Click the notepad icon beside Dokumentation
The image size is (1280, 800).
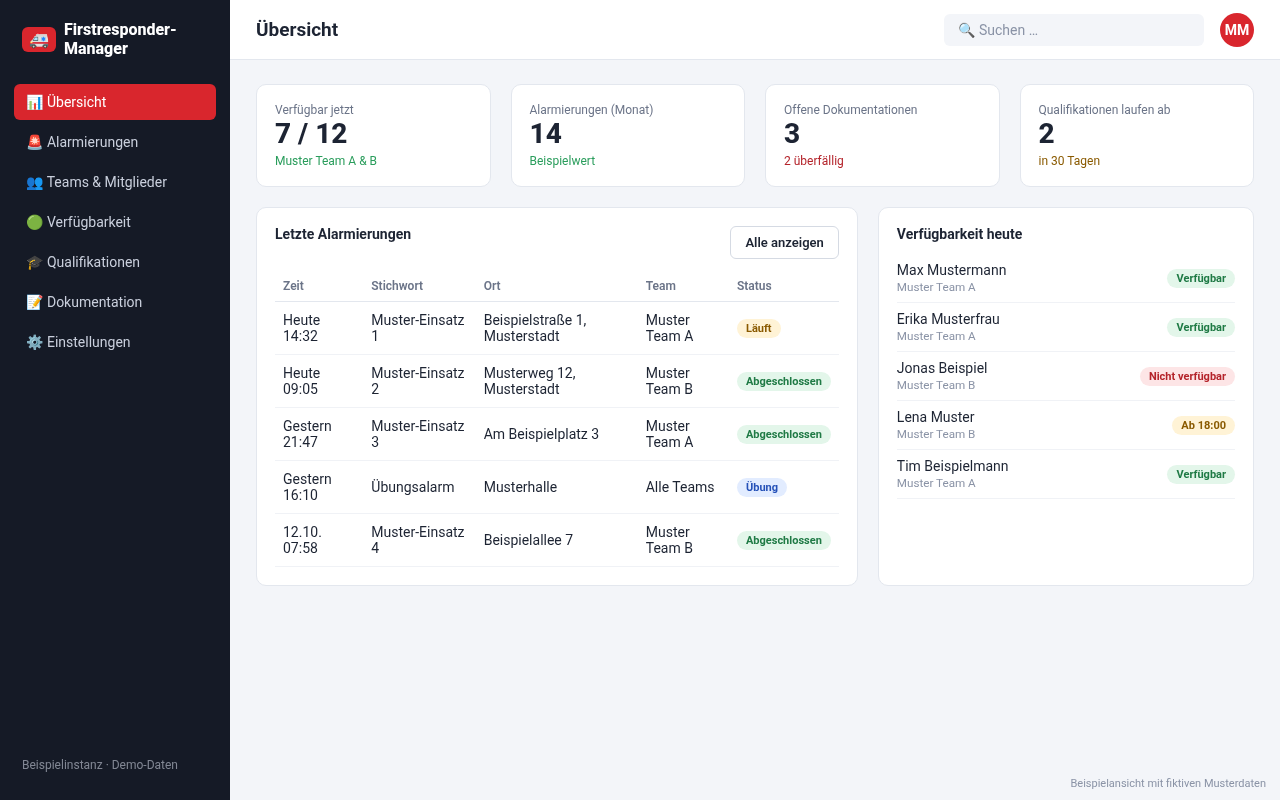(34, 302)
